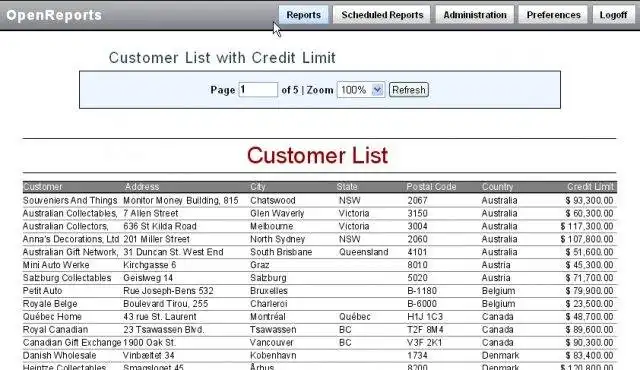
Task: Click the Customer column header
Action: (x=42, y=187)
